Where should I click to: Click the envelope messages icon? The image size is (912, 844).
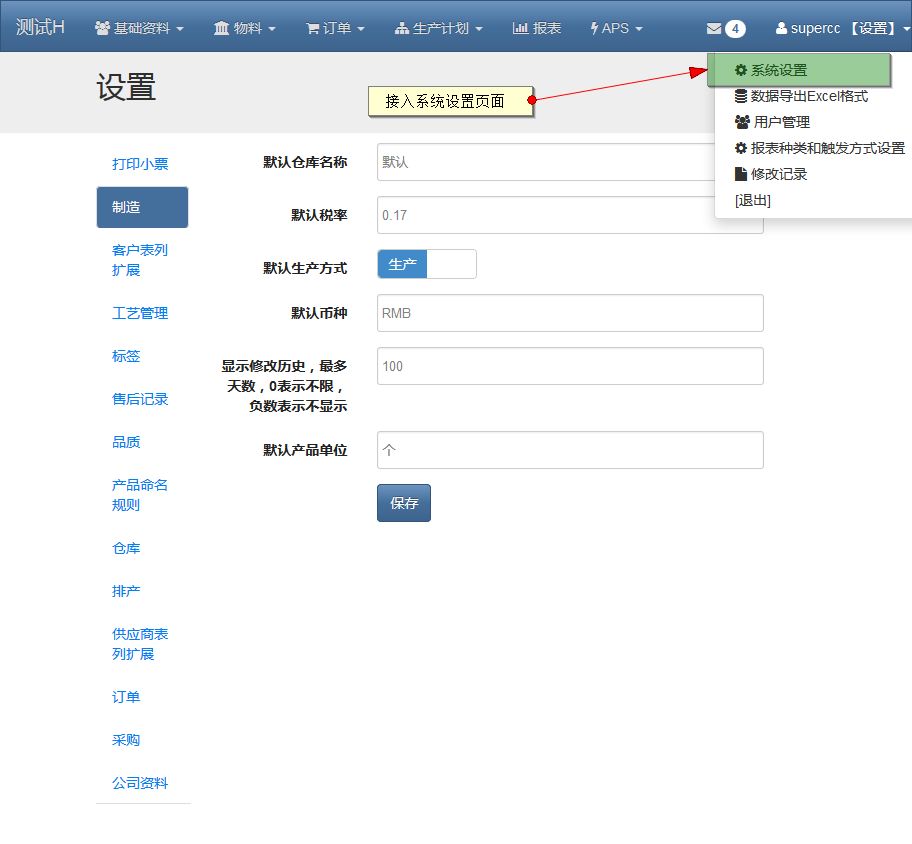pos(713,28)
